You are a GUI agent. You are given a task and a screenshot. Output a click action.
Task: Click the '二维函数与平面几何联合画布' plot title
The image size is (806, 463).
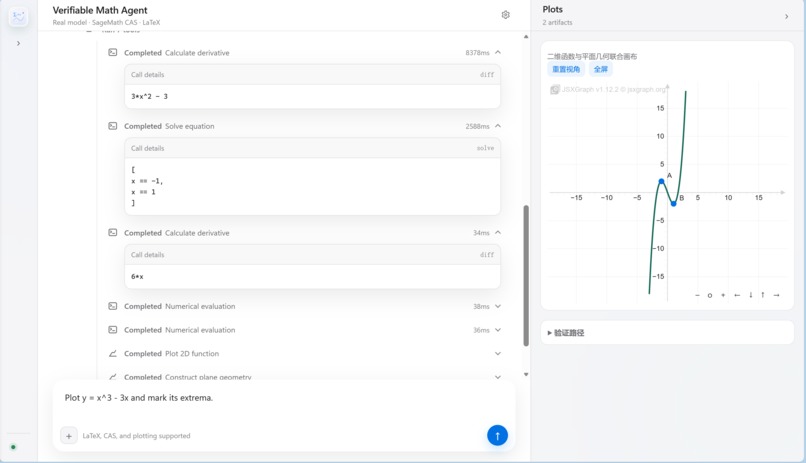pos(592,57)
